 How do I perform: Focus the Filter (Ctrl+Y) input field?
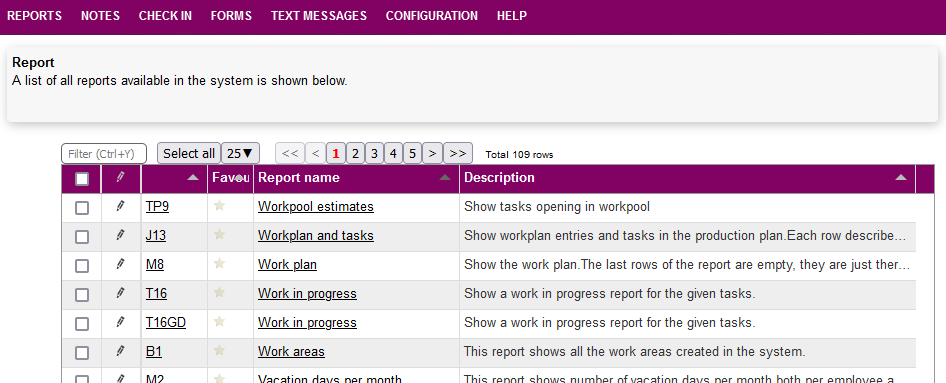(x=104, y=154)
